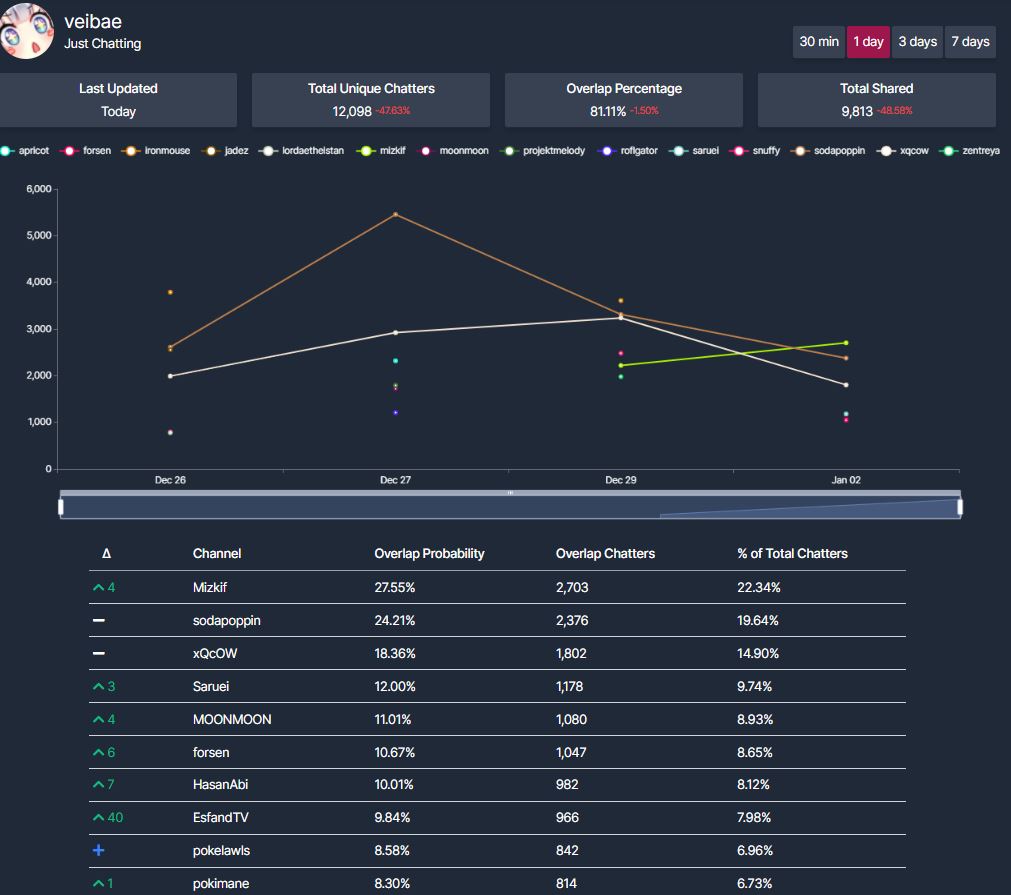Click Mizkif's 27.55% overlap probability cell

click(x=394, y=587)
